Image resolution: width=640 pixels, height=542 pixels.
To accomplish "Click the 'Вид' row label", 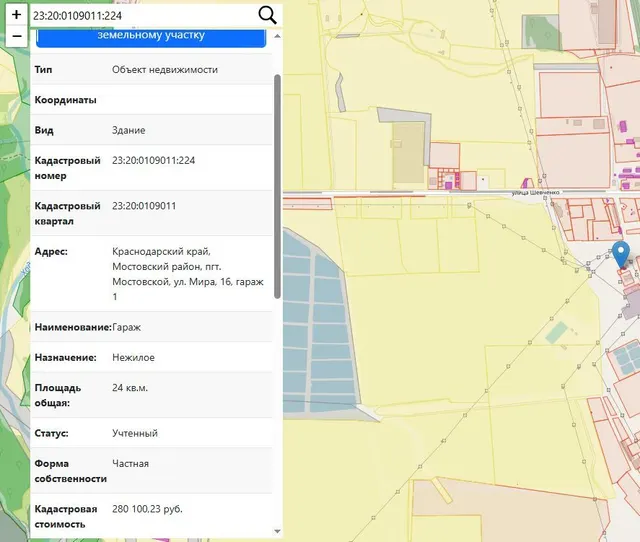I will 44,130.
